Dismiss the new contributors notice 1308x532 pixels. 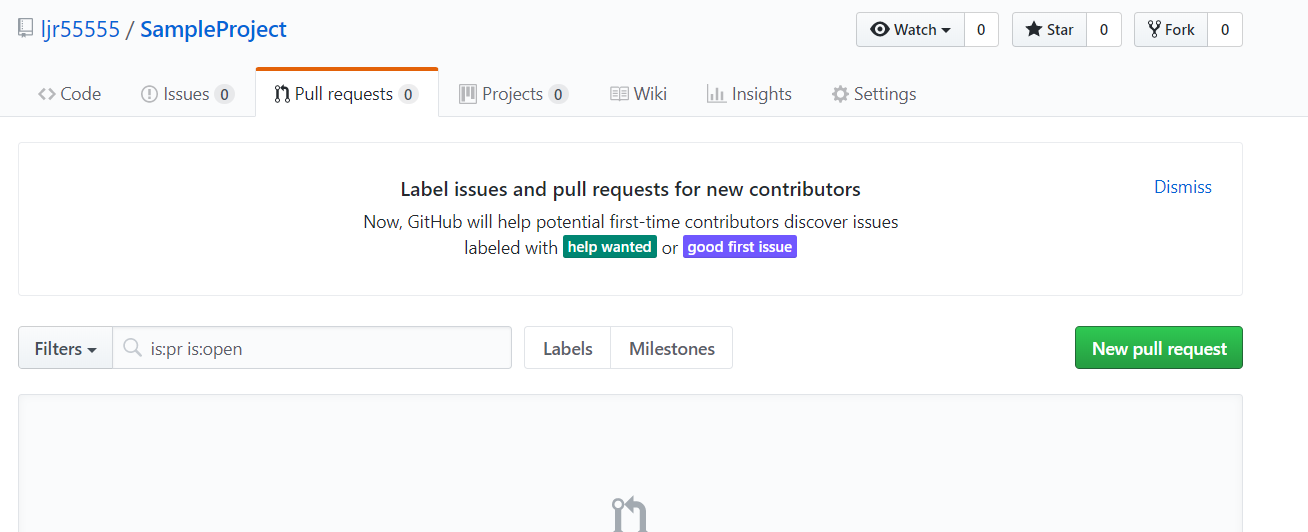(1183, 187)
